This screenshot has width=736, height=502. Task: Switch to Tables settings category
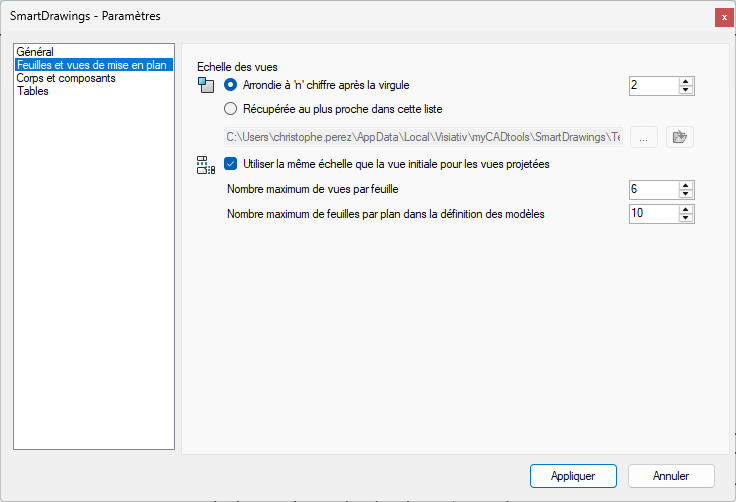pyautogui.click(x=33, y=90)
